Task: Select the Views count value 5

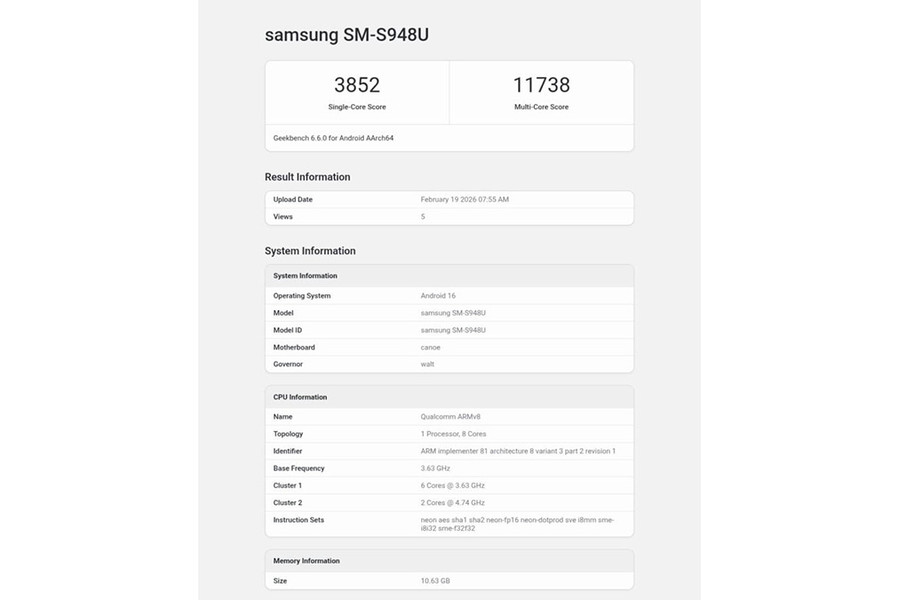Action: click(x=423, y=216)
